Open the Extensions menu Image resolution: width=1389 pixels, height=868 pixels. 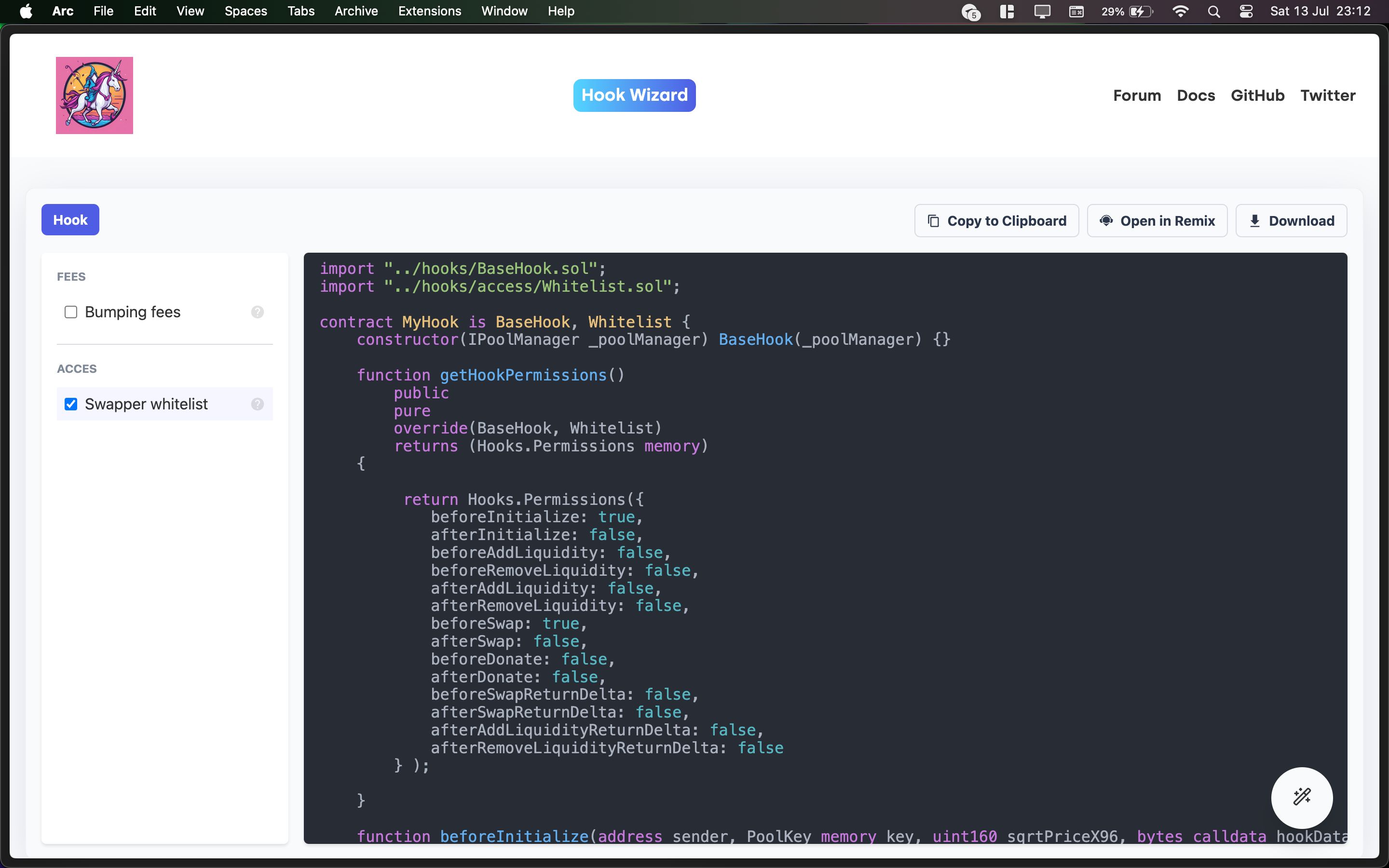tap(429, 12)
